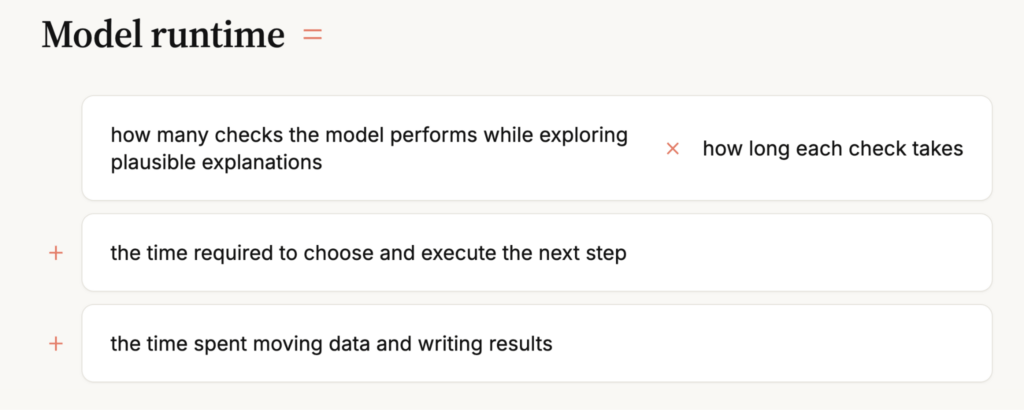The height and width of the screenshot is (410, 1024).
Task: Click the word 'takes' in first card
Action: 937,149
